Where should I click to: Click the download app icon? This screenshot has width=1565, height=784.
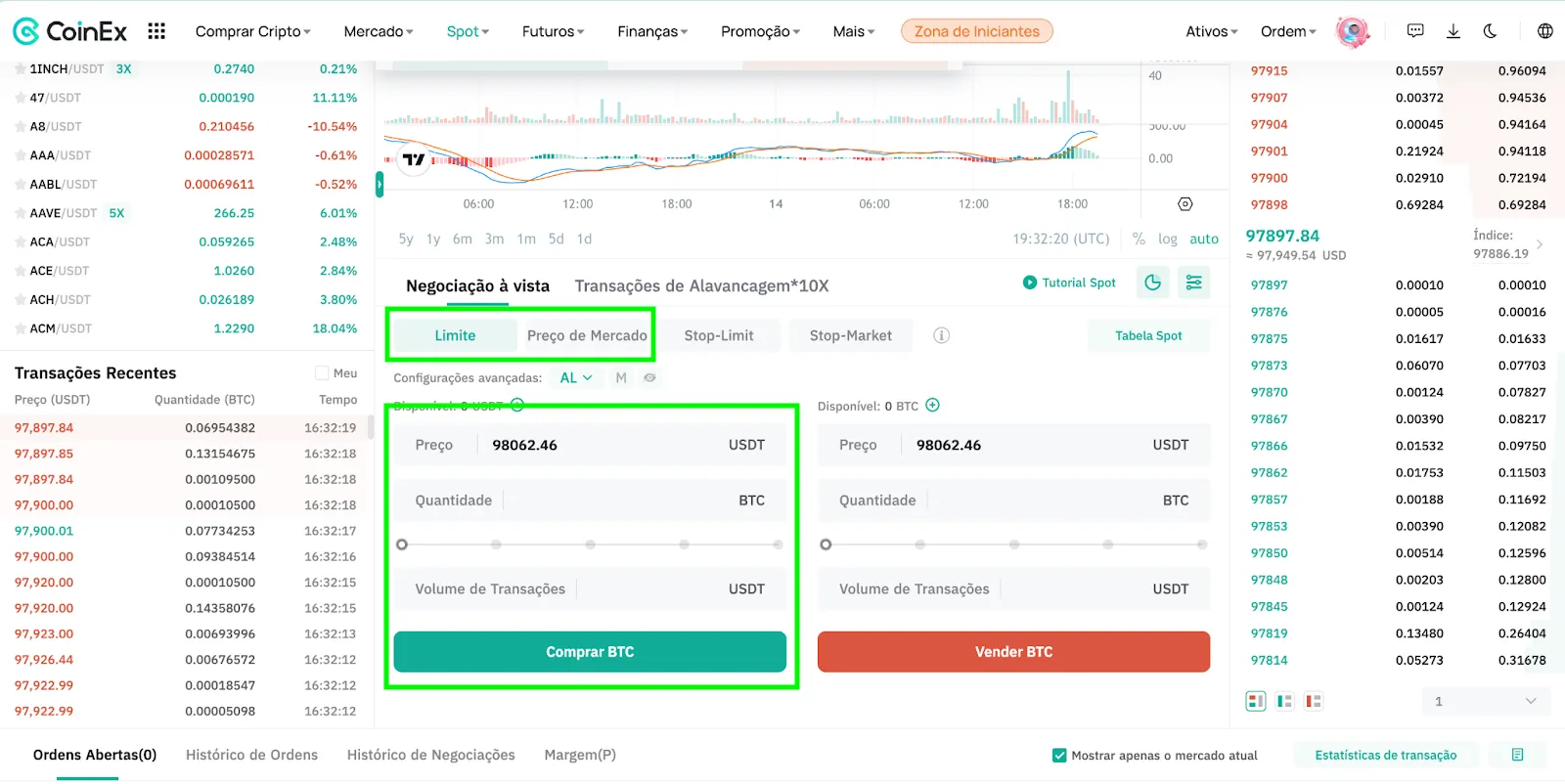tap(1453, 31)
